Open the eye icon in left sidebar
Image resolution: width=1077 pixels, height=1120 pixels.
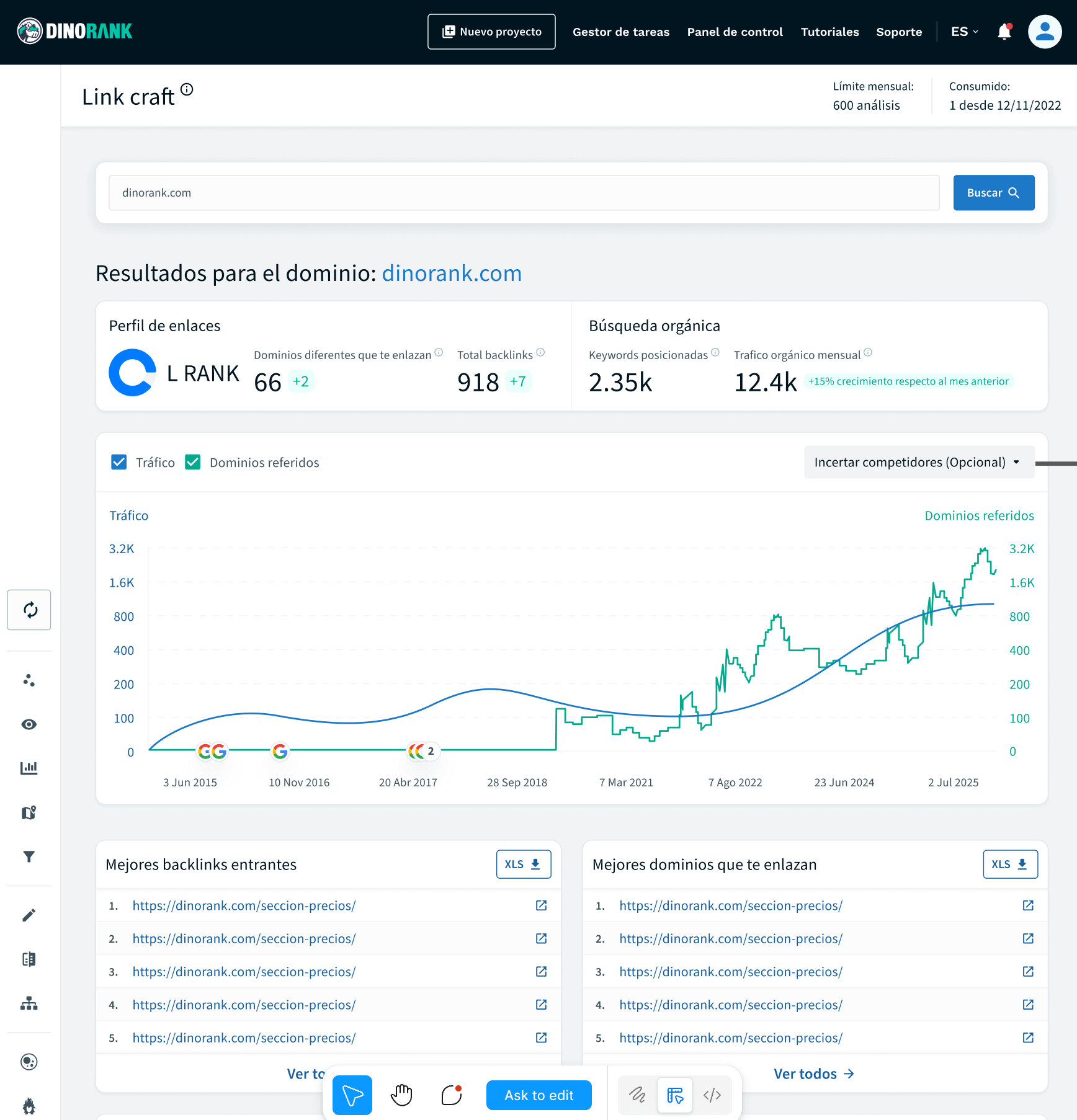pos(29,724)
